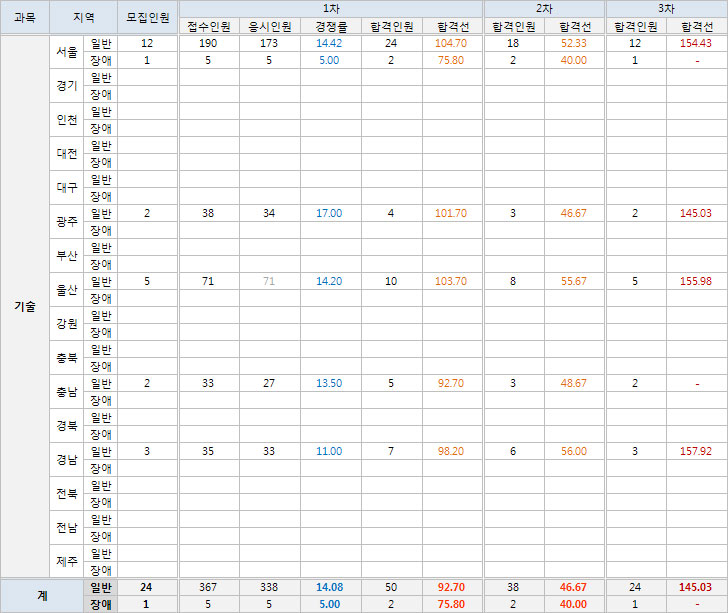Screen dimensions: 728x613
Task: Click Seoul's 응시인원 value 173
Action: (x=269, y=43)
